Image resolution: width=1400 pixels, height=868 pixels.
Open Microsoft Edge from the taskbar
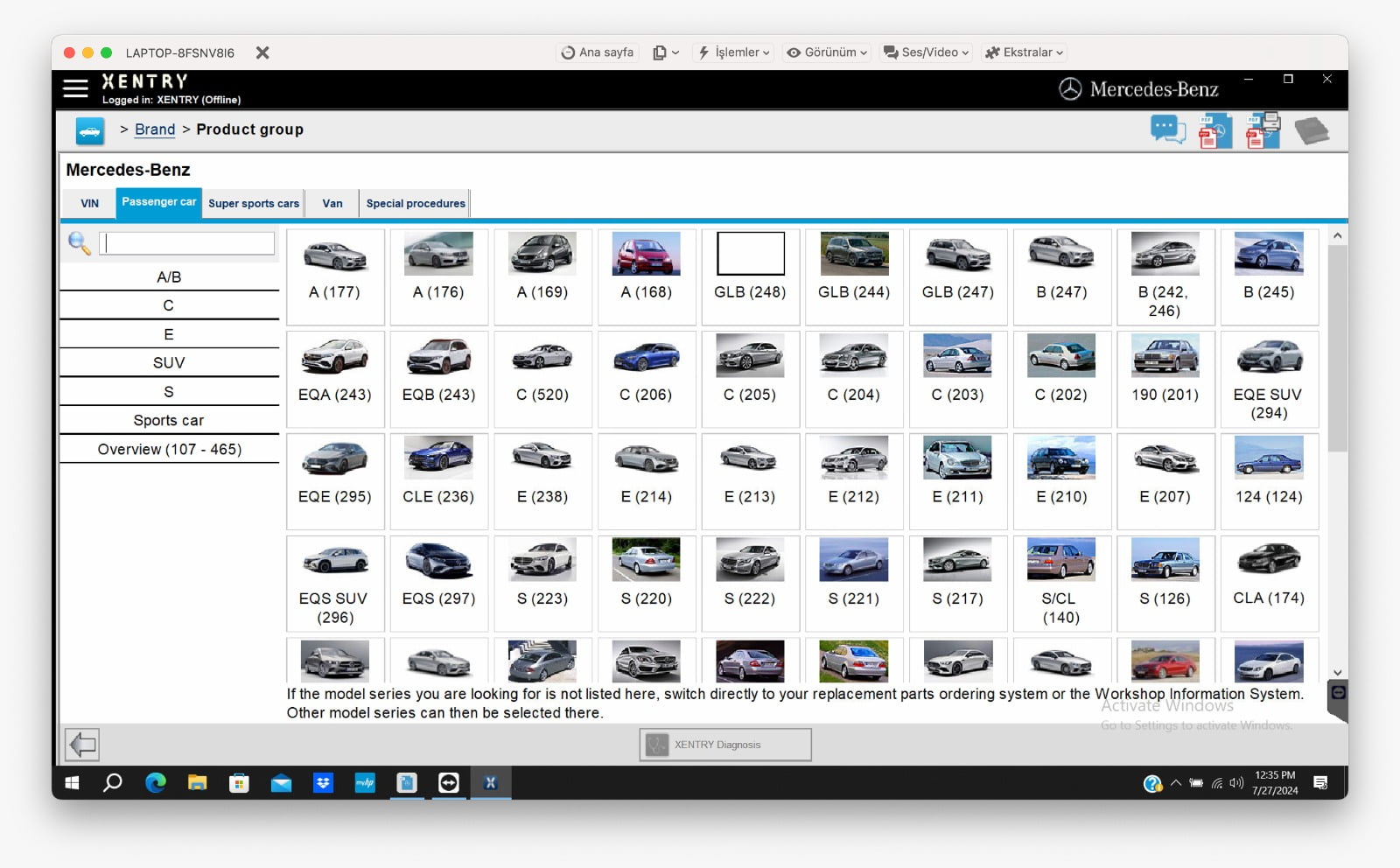[156, 783]
